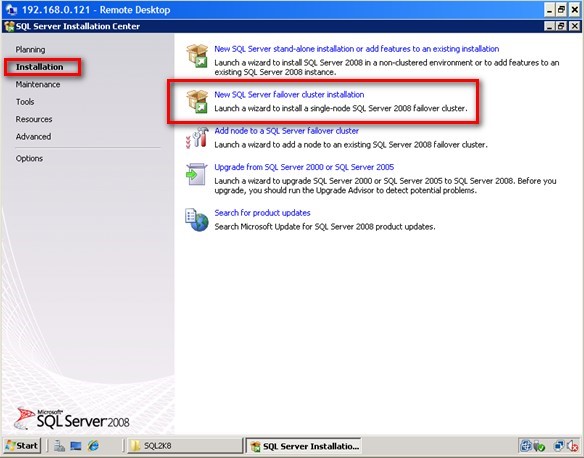Switch to the SQL2K8 folder taskbar button
The width and height of the screenshot is (584, 458).
184,446
